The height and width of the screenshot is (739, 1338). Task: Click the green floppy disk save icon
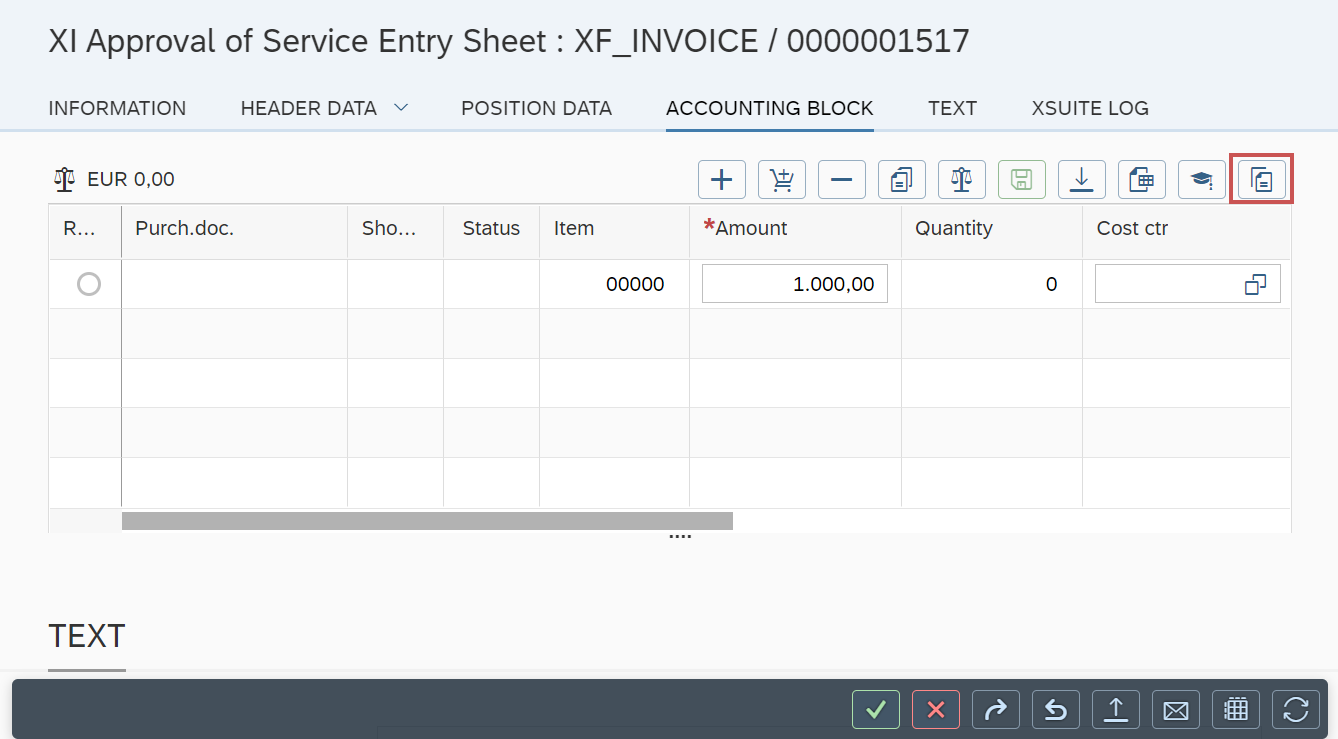point(1021,180)
